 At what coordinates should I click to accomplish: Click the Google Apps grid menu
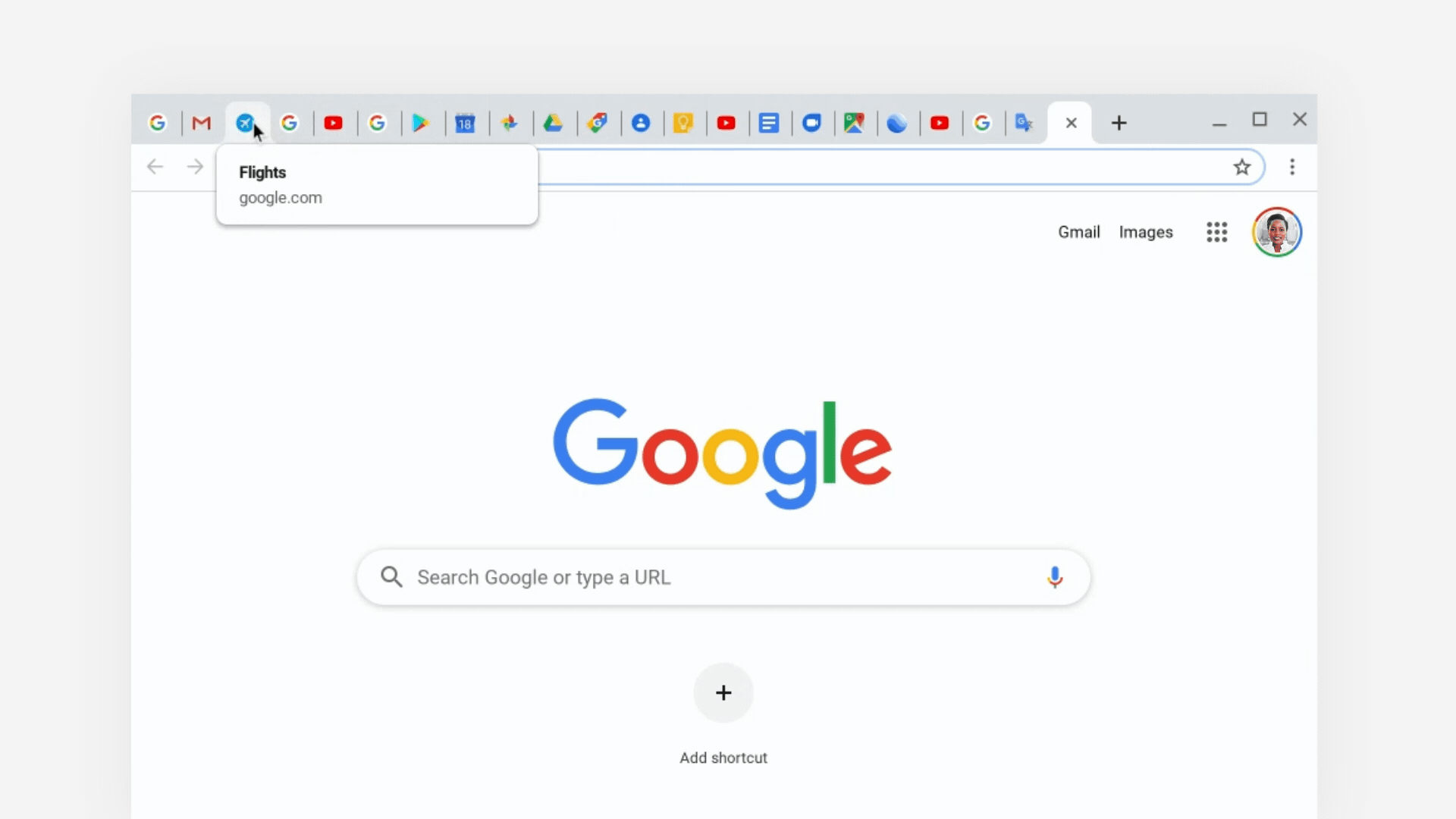click(x=1216, y=232)
